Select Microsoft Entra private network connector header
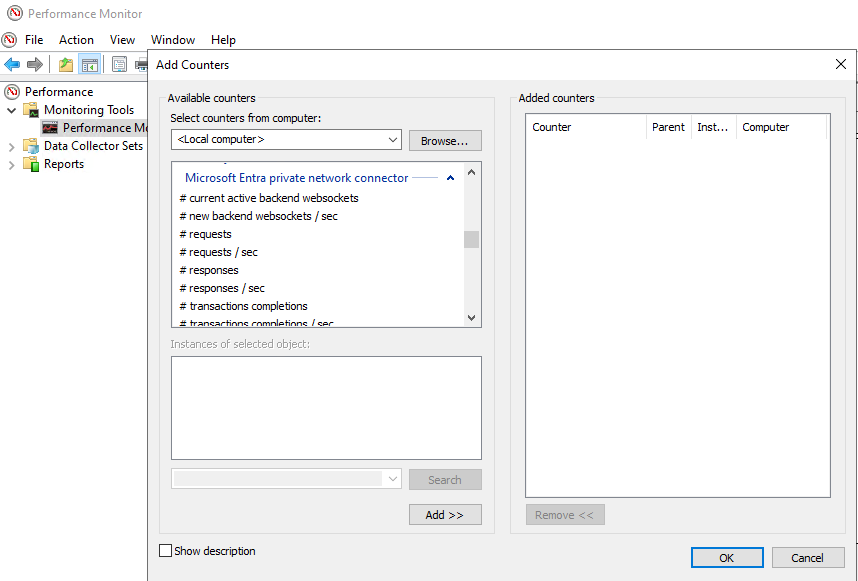 (297, 178)
